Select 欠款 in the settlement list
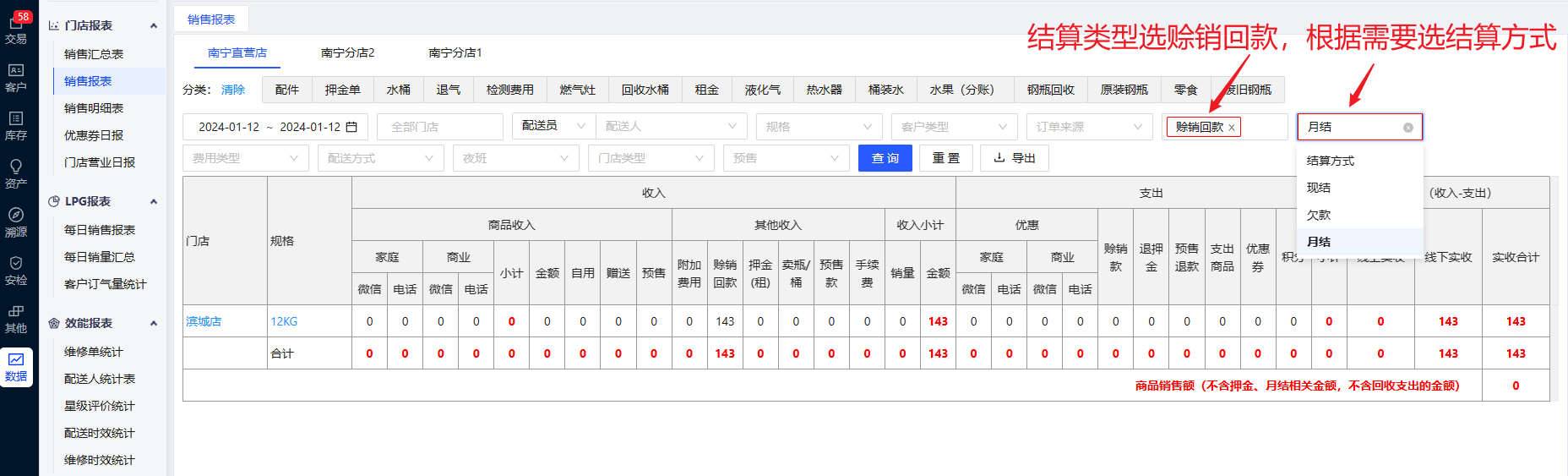The height and width of the screenshot is (476, 1568). [1360, 215]
